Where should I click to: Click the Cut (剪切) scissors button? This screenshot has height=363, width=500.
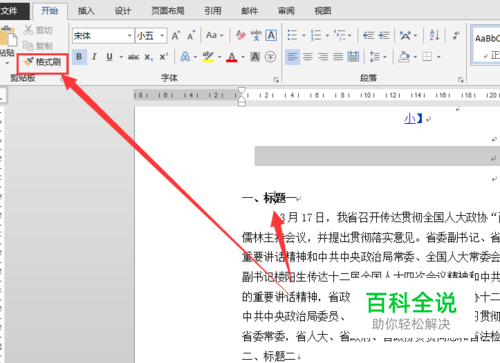(x=38, y=30)
